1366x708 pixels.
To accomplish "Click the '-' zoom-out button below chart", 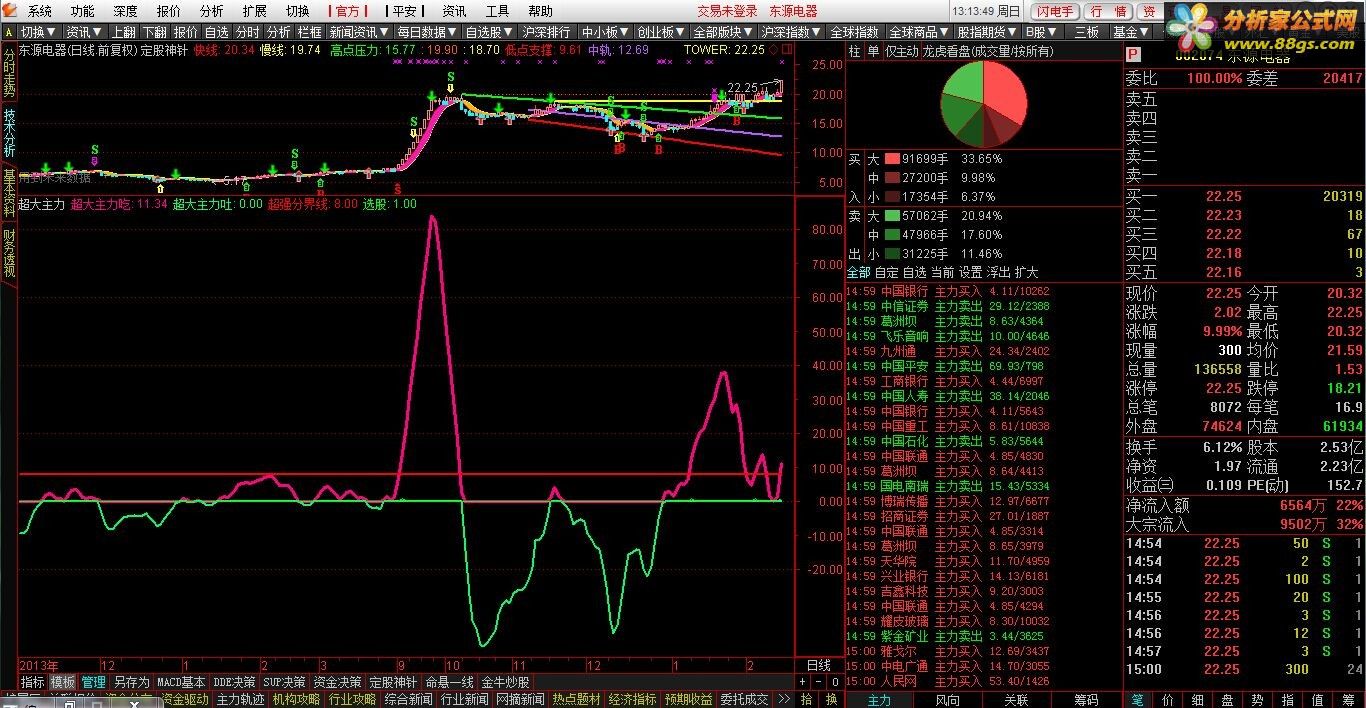I will pos(819,682).
